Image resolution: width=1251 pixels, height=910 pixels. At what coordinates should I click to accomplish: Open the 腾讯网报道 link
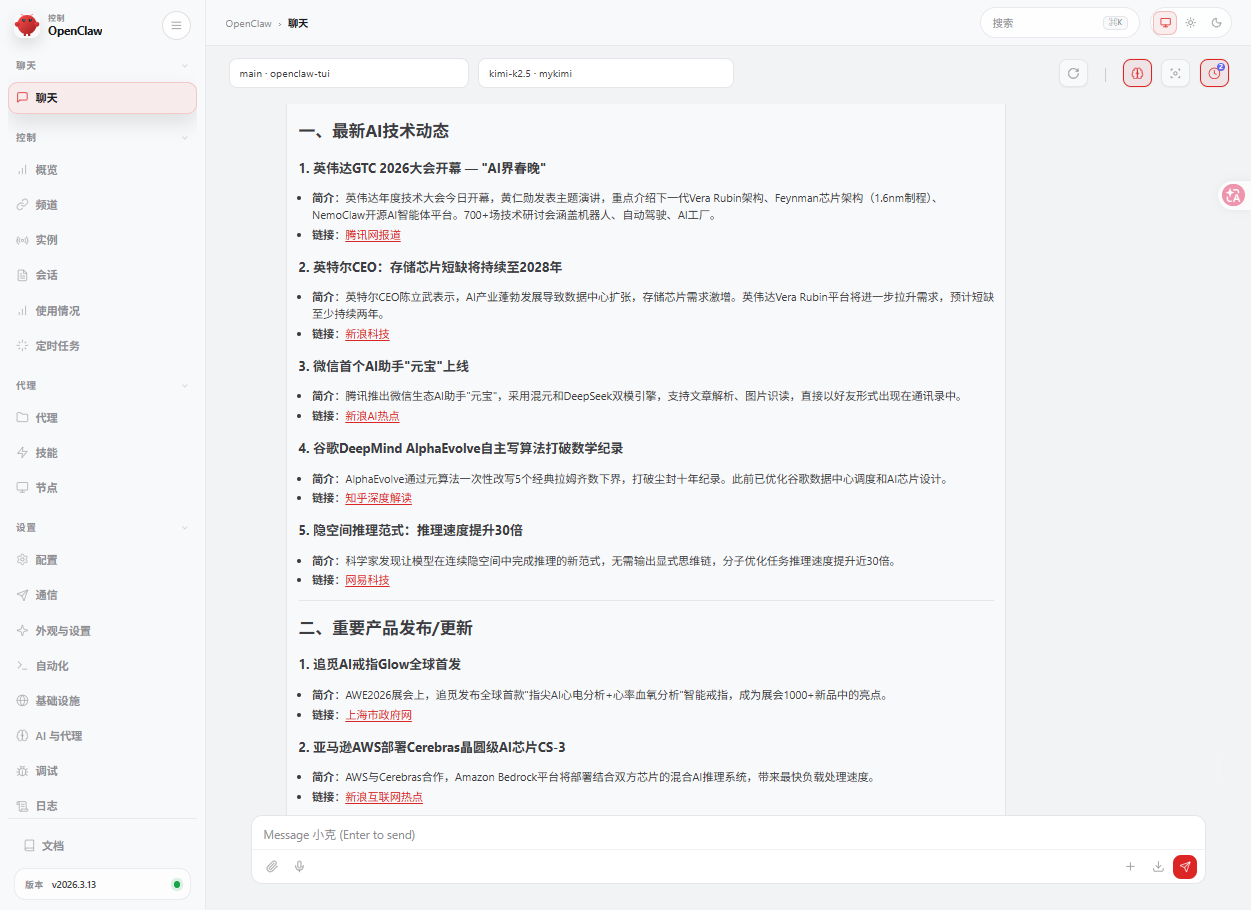tap(373, 235)
